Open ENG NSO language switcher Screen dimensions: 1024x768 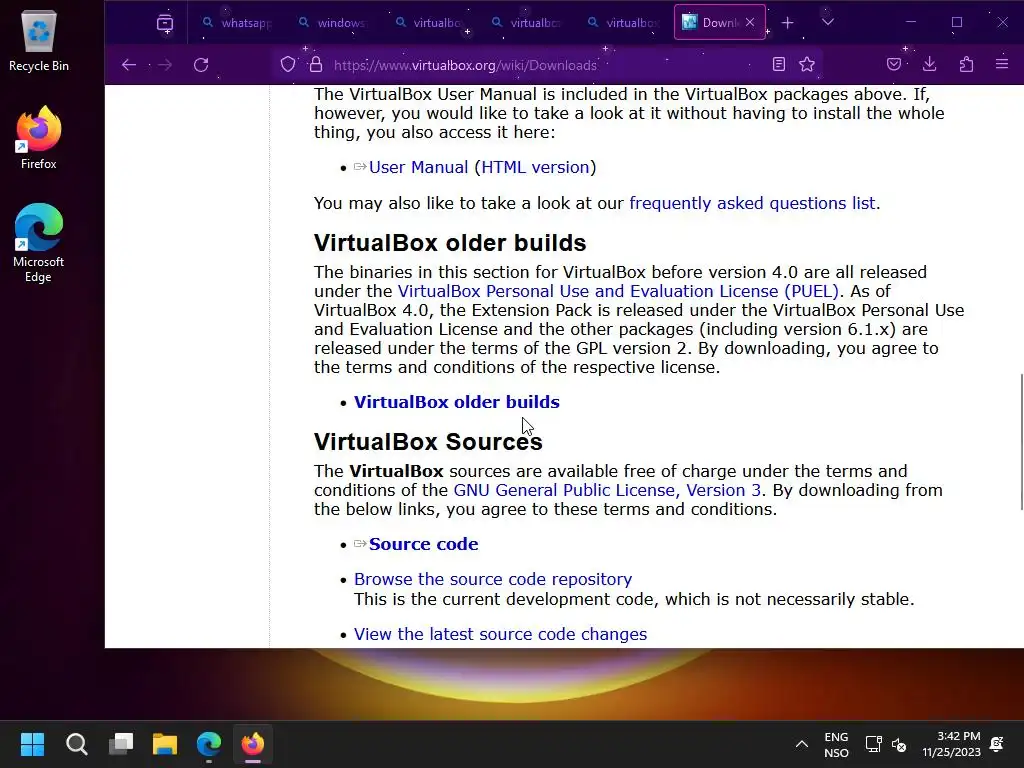click(837, 744)
